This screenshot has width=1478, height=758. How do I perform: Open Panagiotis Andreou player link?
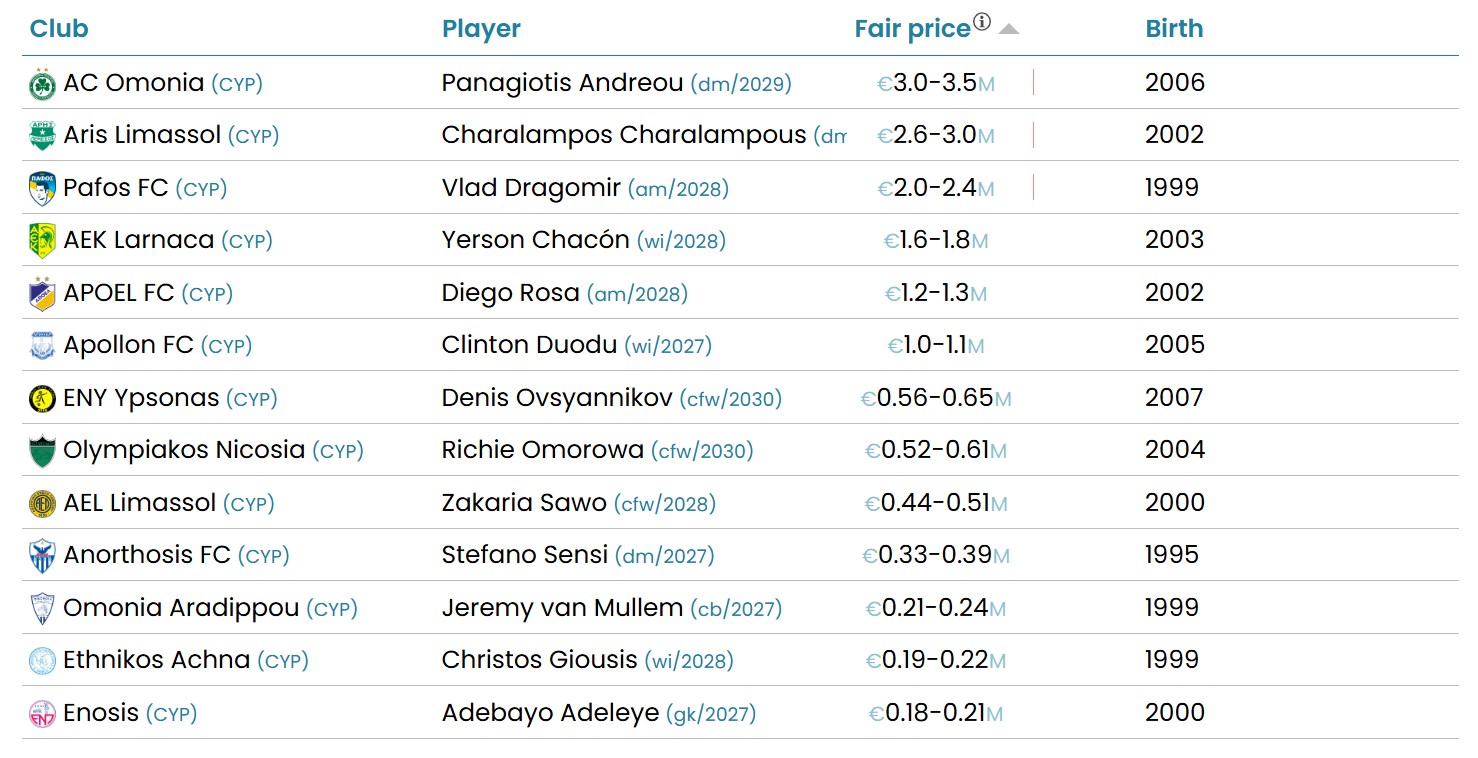coord(562,83)
